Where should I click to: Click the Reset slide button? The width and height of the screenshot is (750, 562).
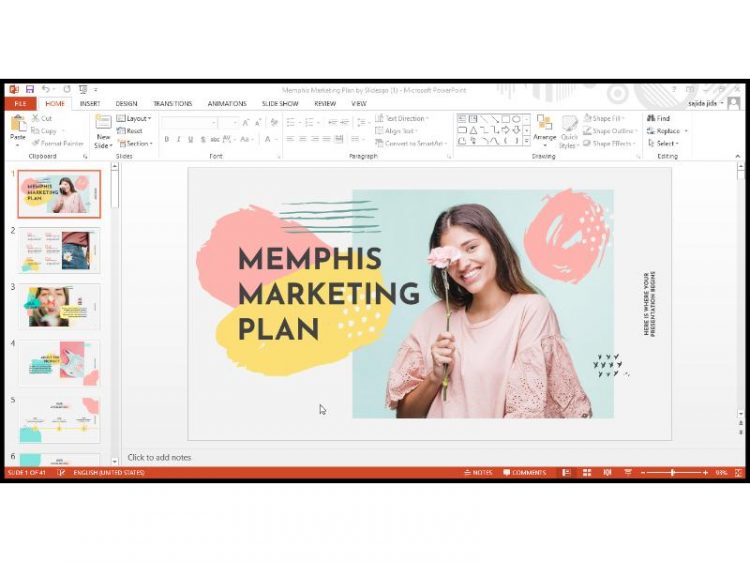click(130, 131)
